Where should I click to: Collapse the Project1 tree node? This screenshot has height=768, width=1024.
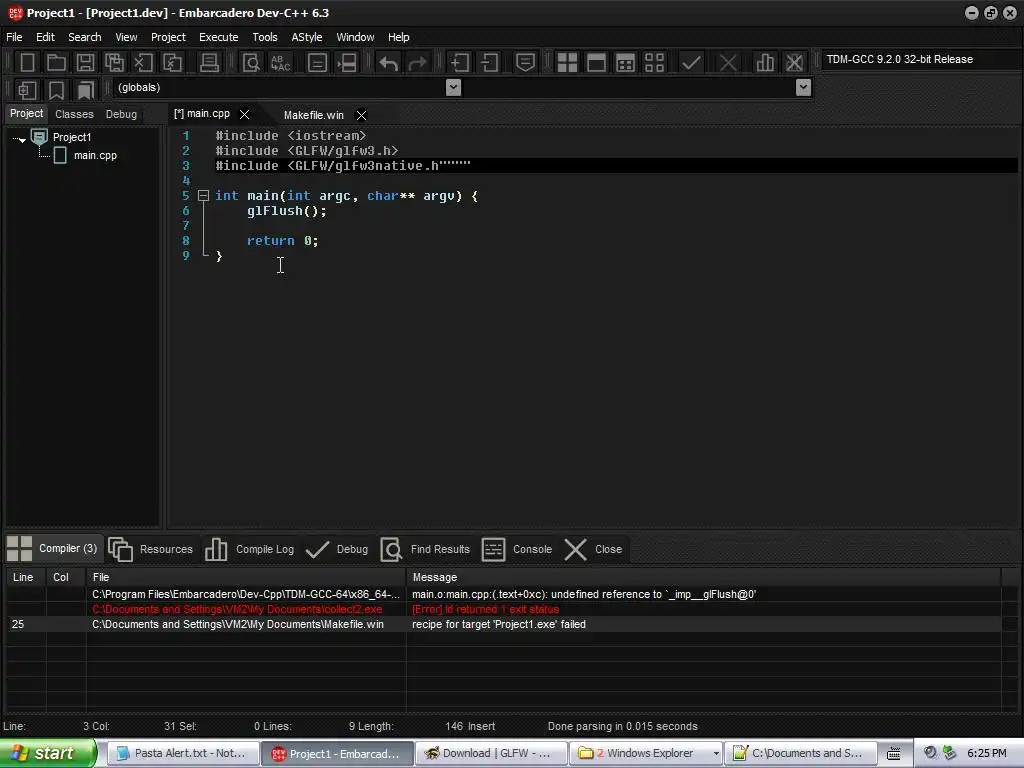pos(22,139)
